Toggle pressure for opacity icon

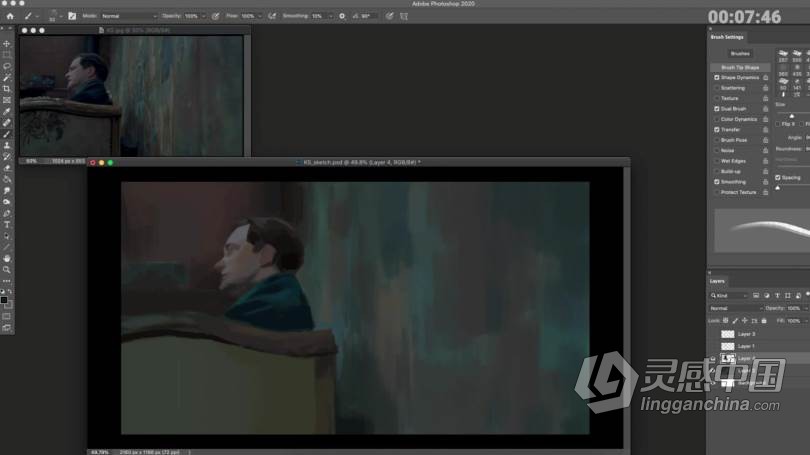click(215, 16)
